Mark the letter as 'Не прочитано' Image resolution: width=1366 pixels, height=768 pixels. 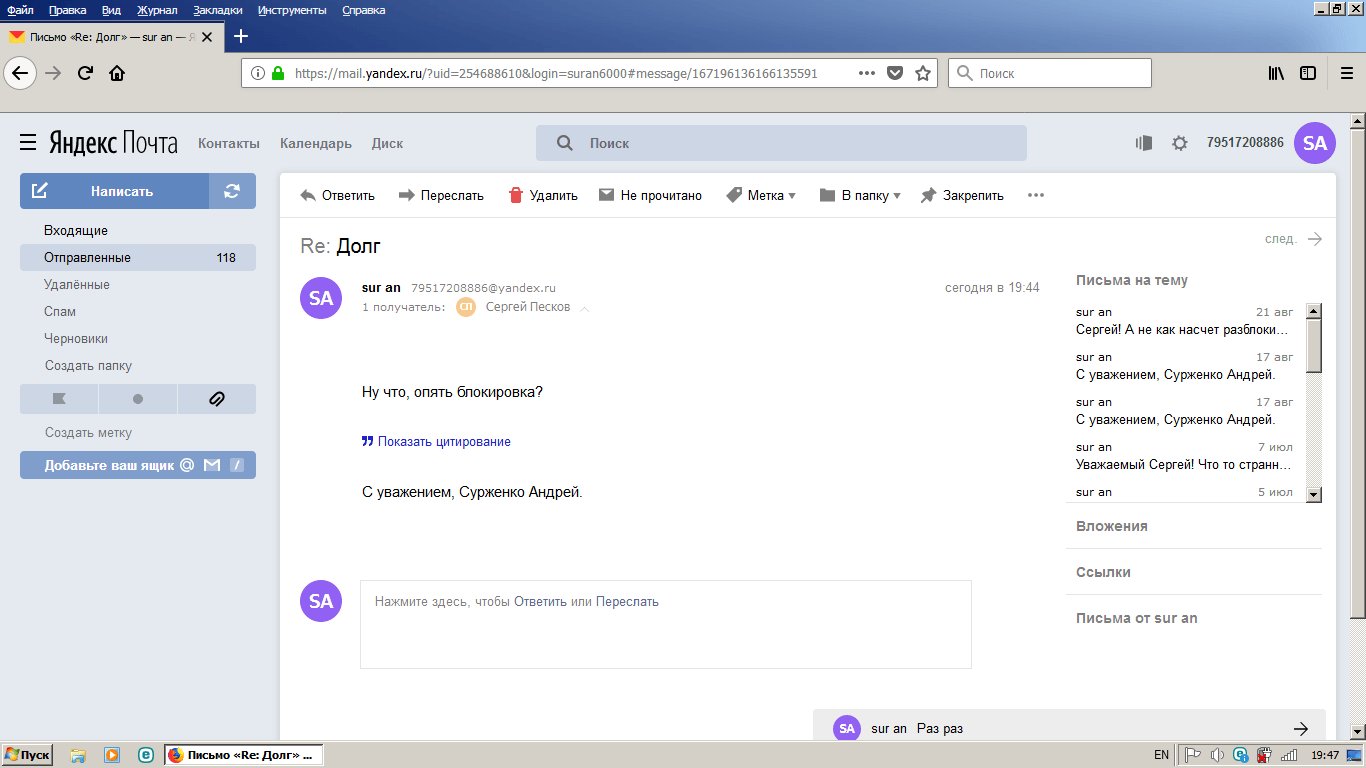650,195
